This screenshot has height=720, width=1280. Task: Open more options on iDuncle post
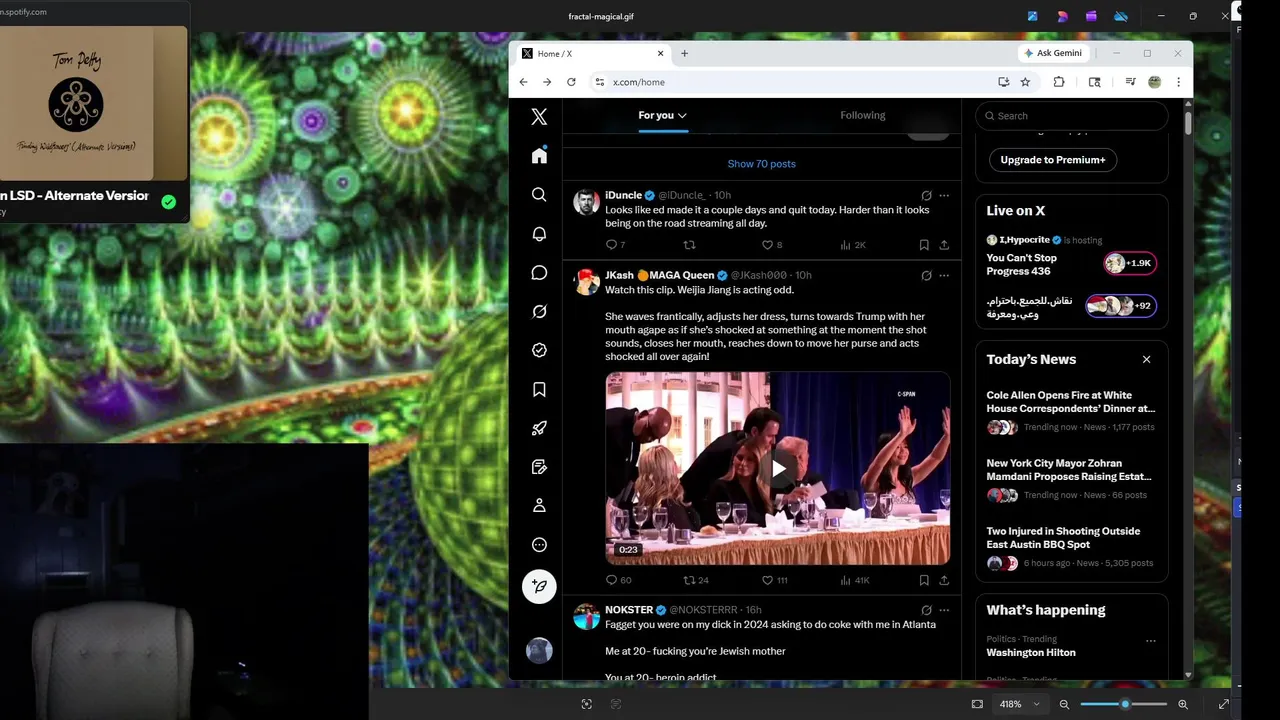tap(944, 196)
